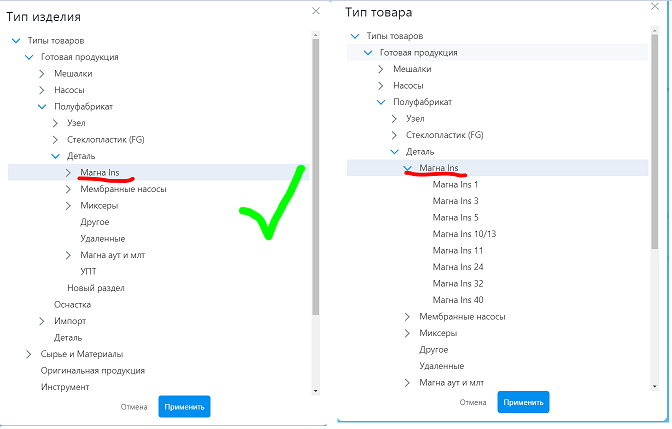Collapse Магна Ins in right tree
Screen dimensions: 672x429
(407, 168)
